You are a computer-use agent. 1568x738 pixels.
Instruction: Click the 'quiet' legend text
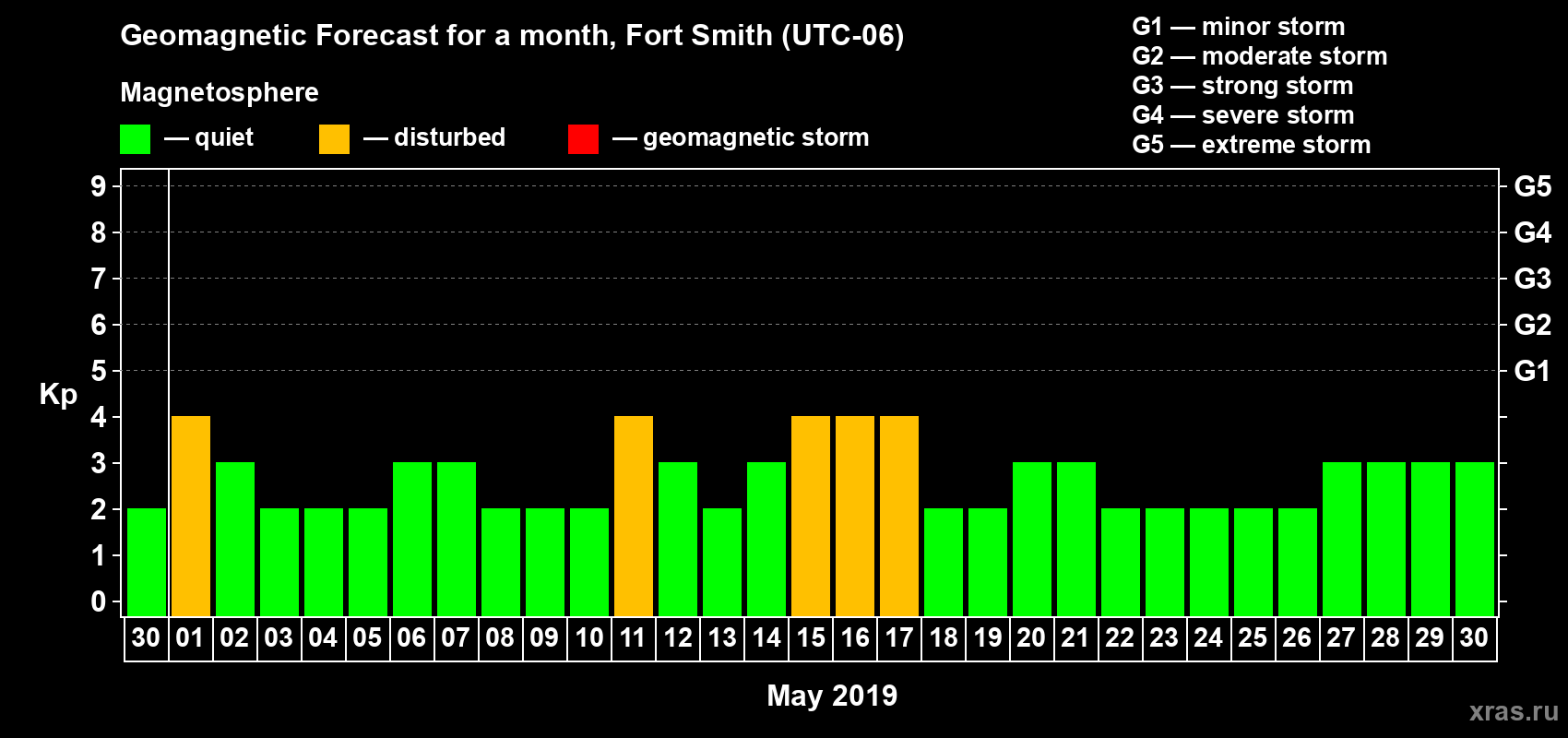(x=224, y=138)
